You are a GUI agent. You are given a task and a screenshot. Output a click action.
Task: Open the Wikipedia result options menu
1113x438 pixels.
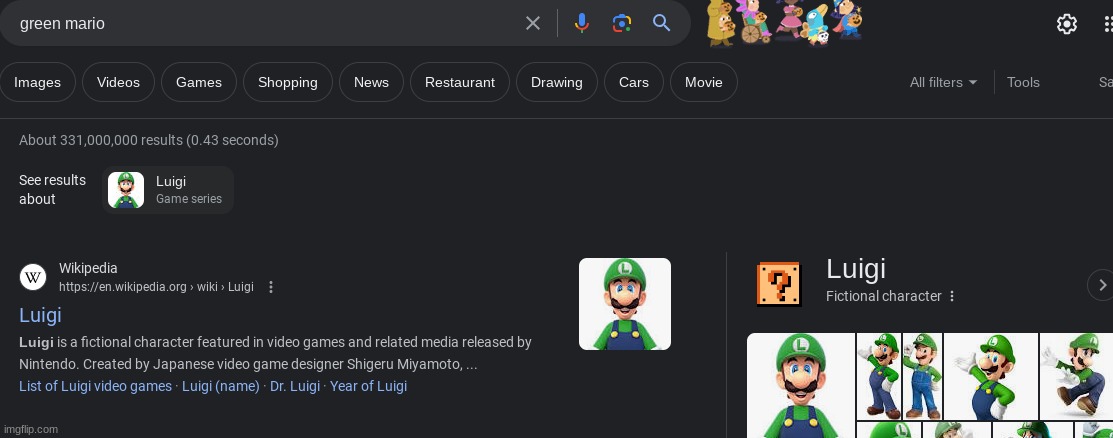click(x=271, y=287)
